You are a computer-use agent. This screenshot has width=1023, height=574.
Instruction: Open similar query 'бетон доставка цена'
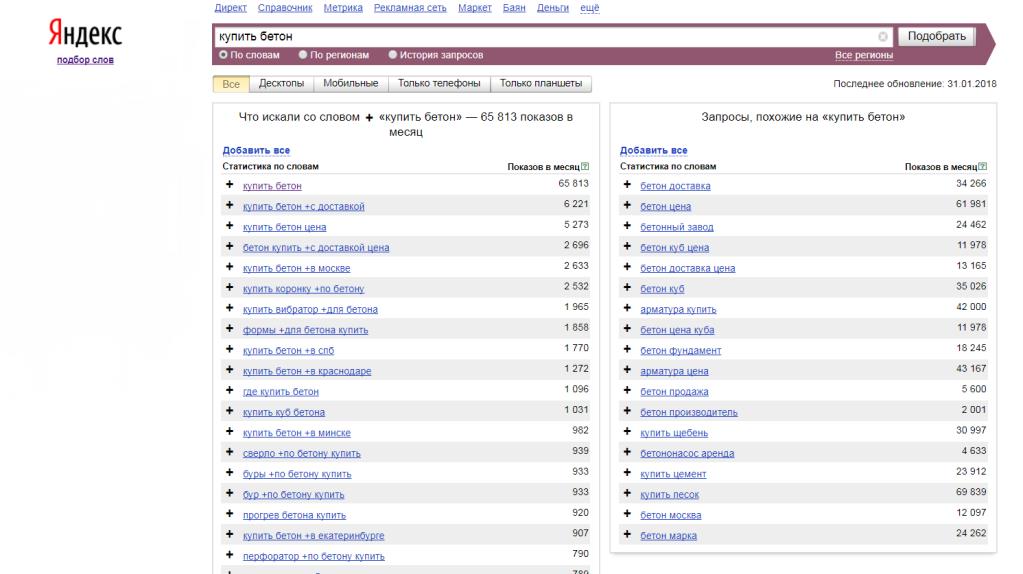coord(688,268)
